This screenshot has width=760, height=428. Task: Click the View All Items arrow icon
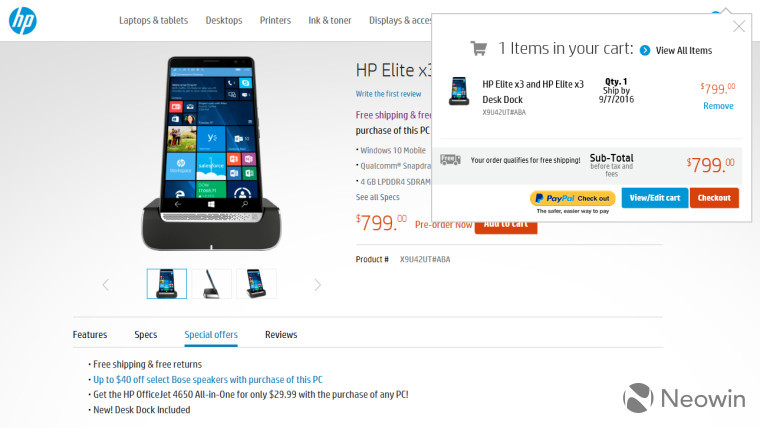click(645, 50)
